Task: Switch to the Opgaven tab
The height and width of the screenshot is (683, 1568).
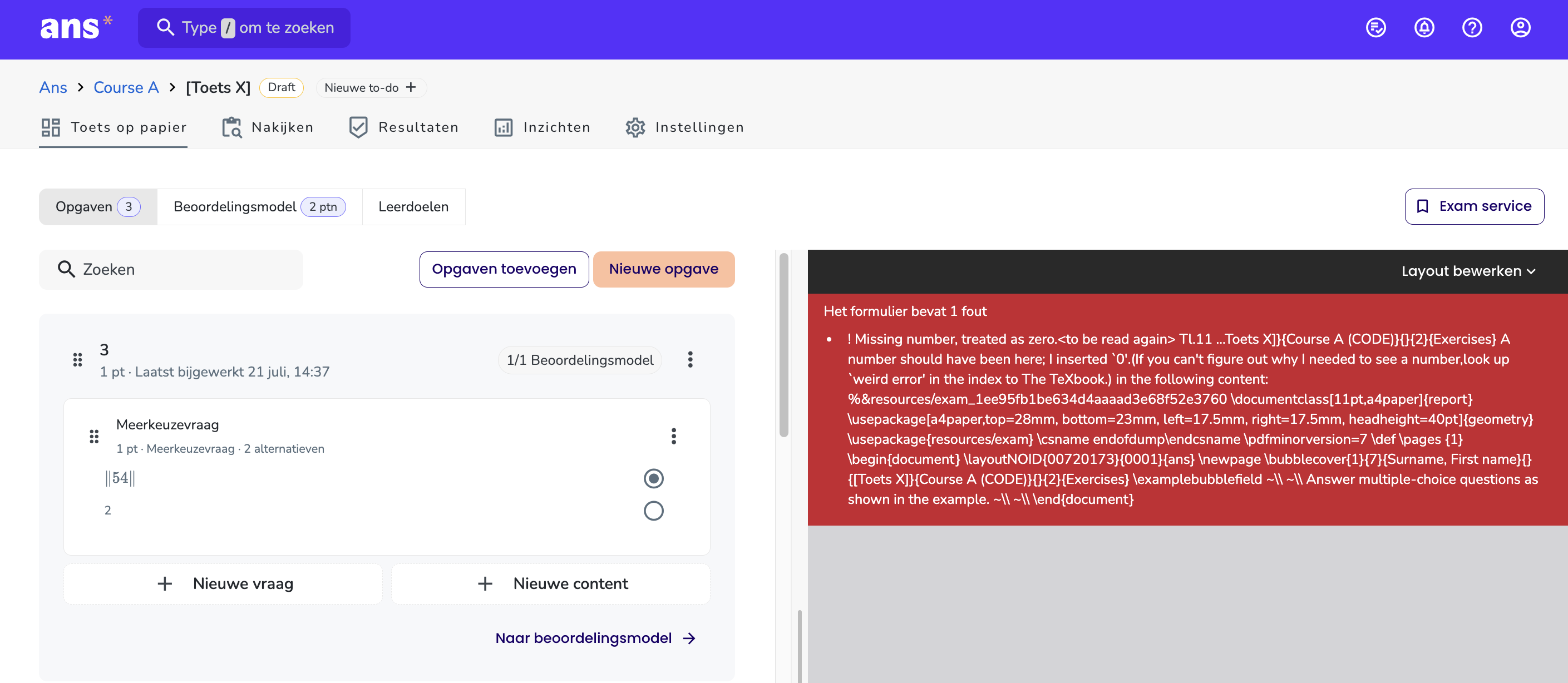Action: 98,207
